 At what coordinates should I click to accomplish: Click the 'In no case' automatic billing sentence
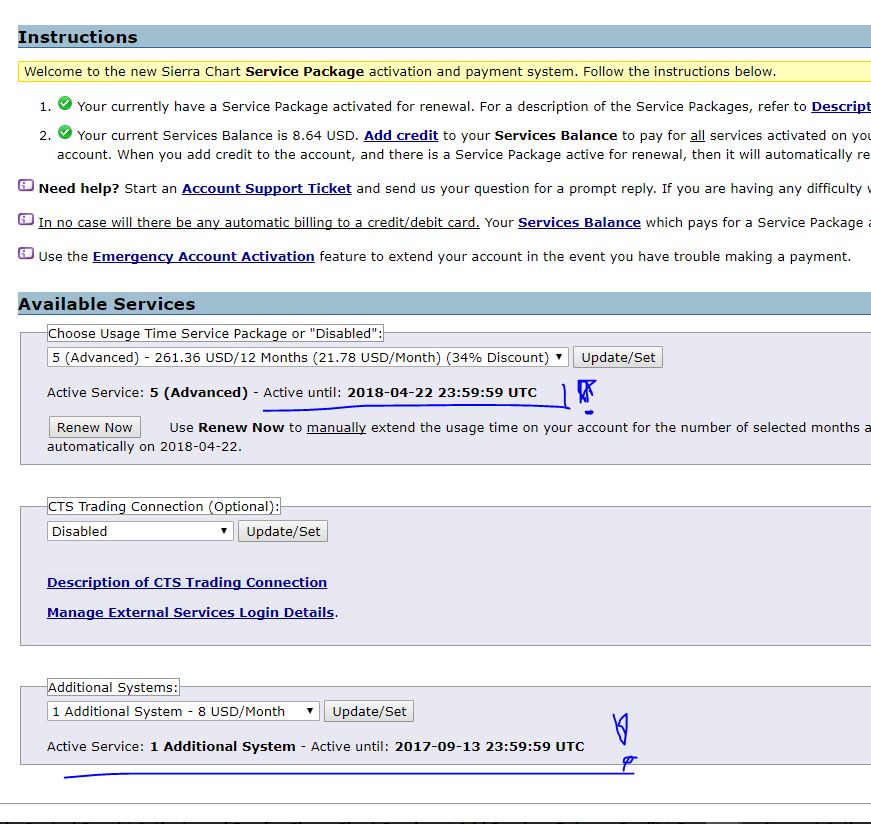(259, 223)
